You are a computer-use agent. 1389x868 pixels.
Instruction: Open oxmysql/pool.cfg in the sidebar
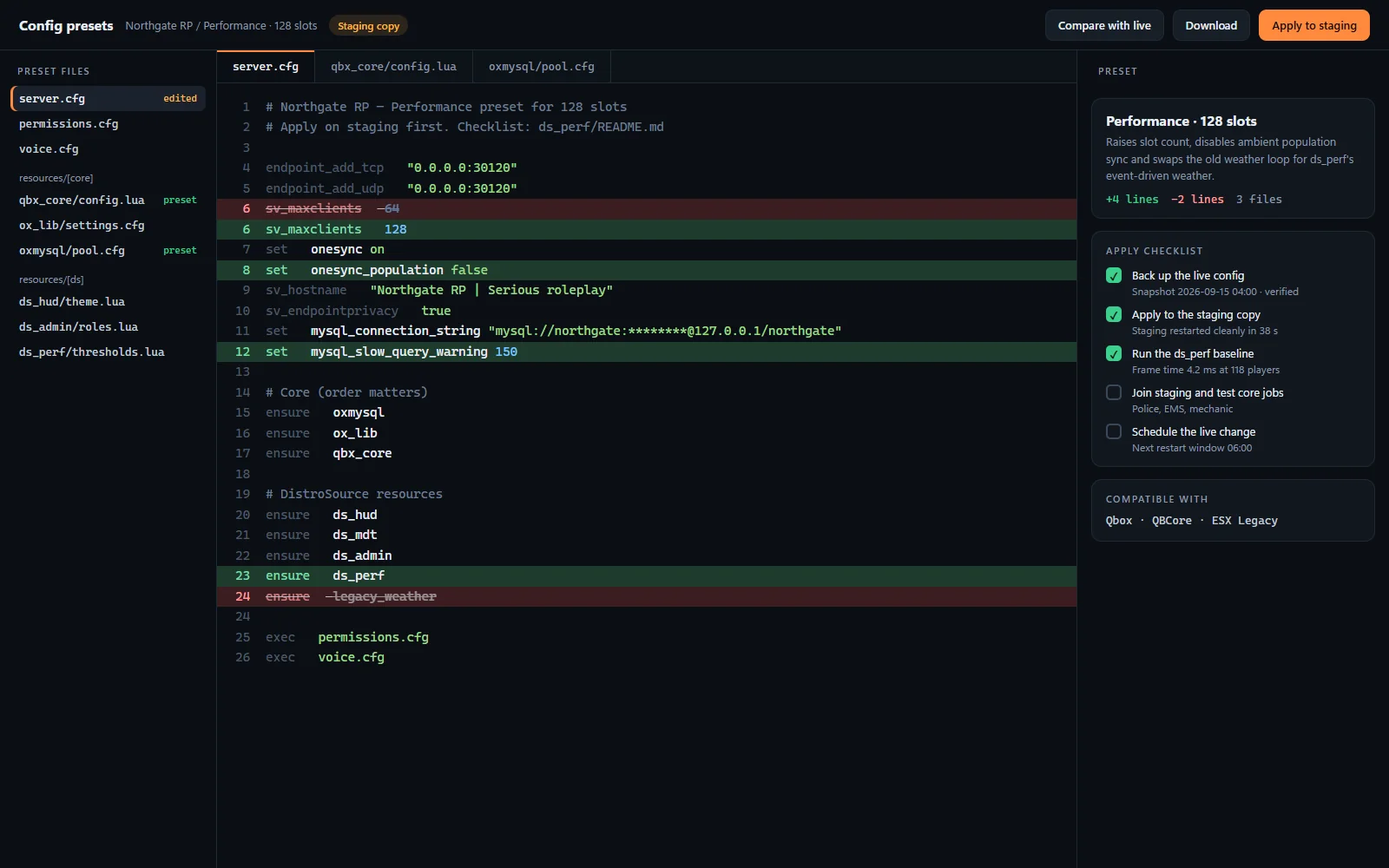tap(108, 250)
